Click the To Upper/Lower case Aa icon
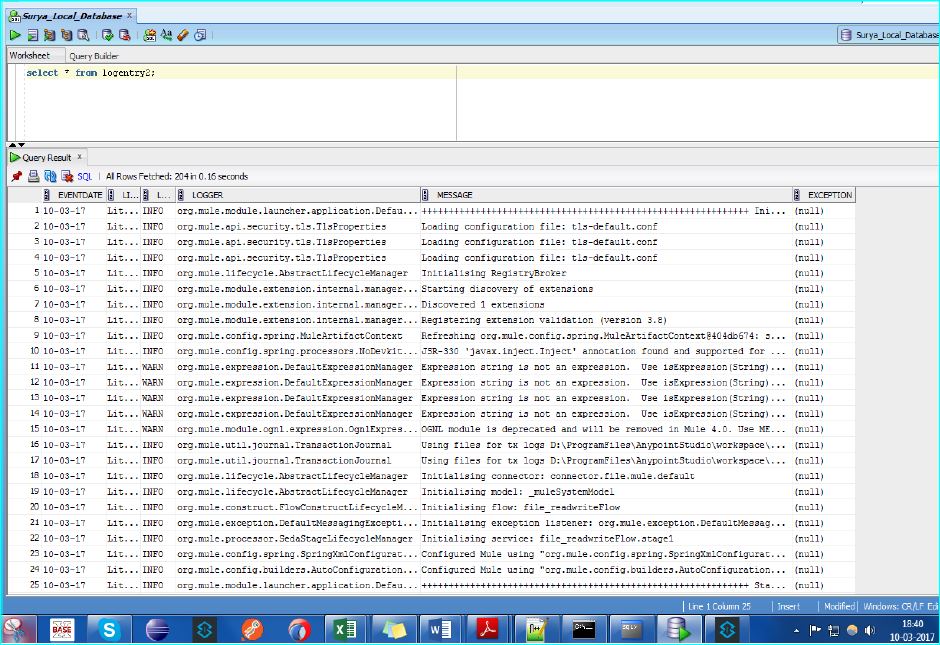940x645 pixels. point(166,35)
